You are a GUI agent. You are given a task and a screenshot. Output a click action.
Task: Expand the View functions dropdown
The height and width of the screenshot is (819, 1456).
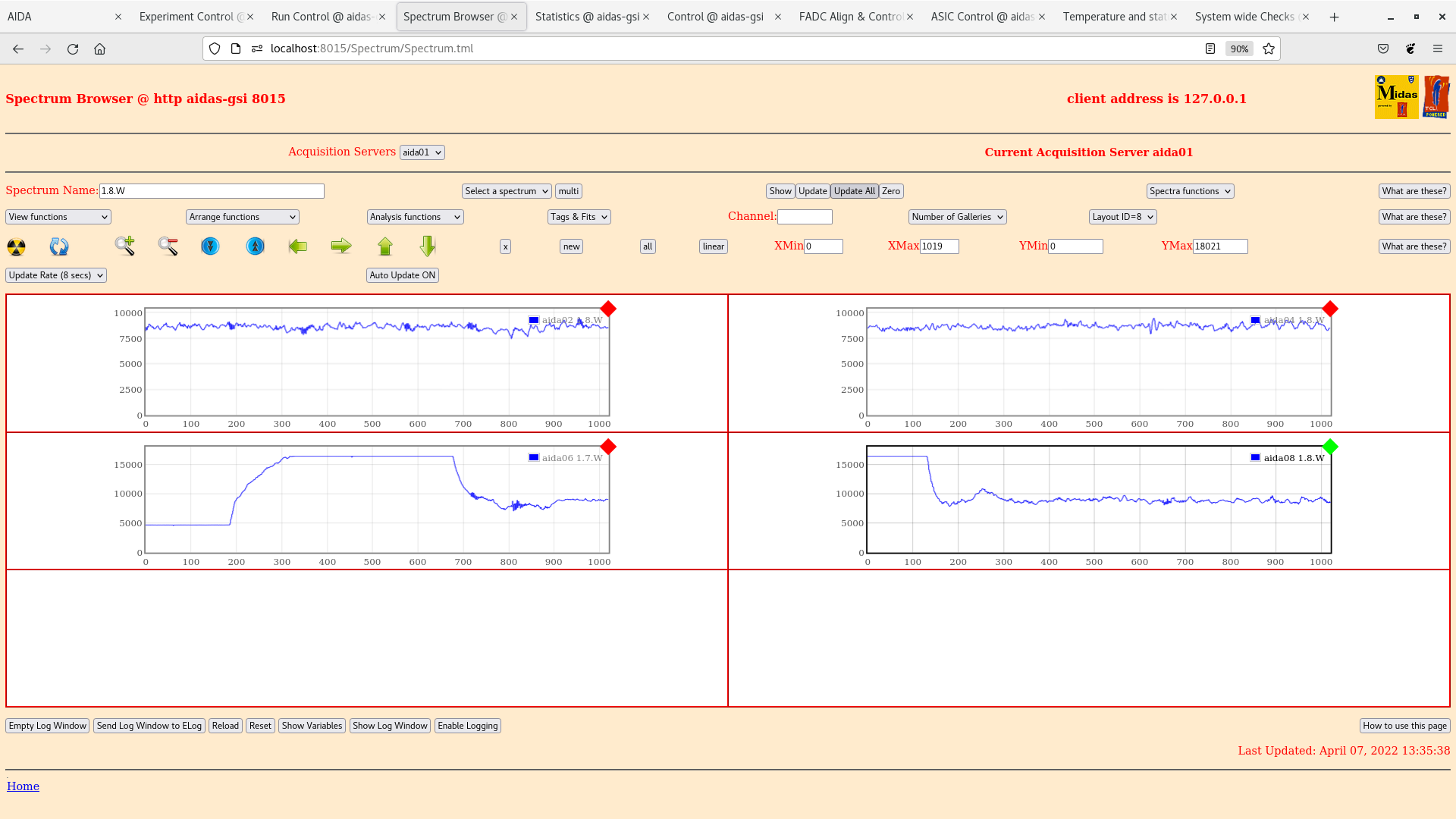tap(58, 217)
